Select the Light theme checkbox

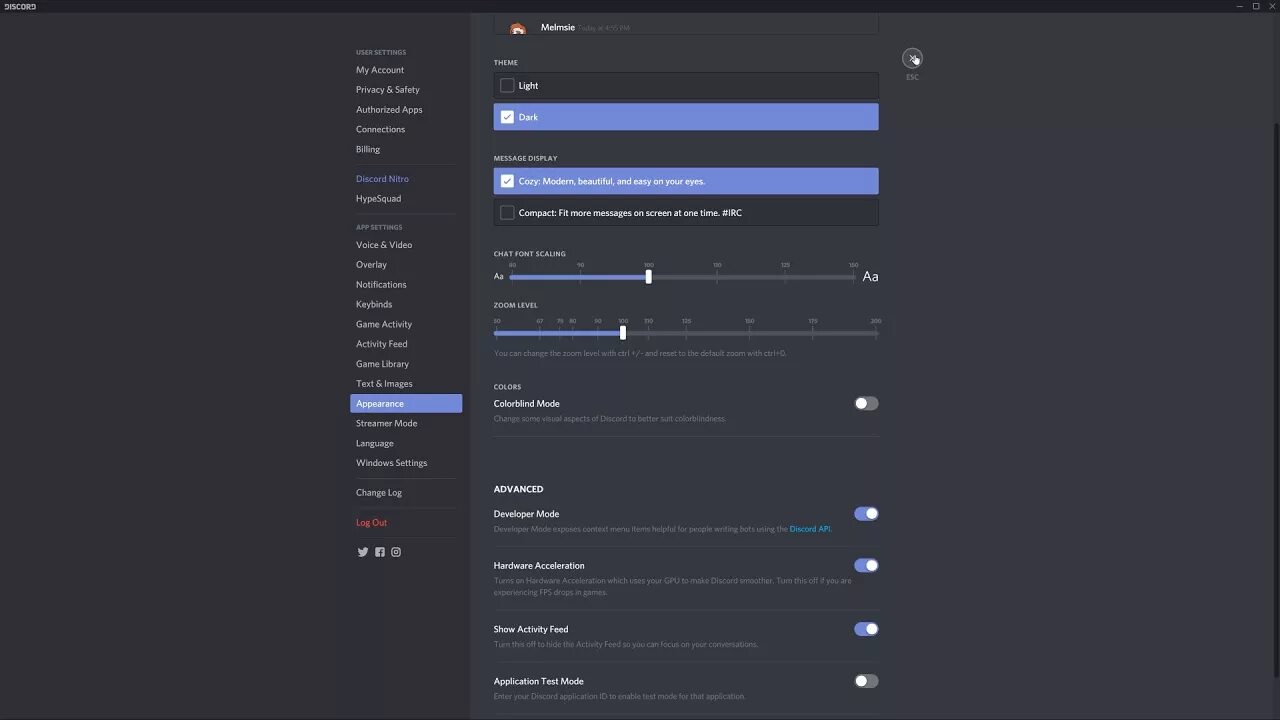[507, 86]
